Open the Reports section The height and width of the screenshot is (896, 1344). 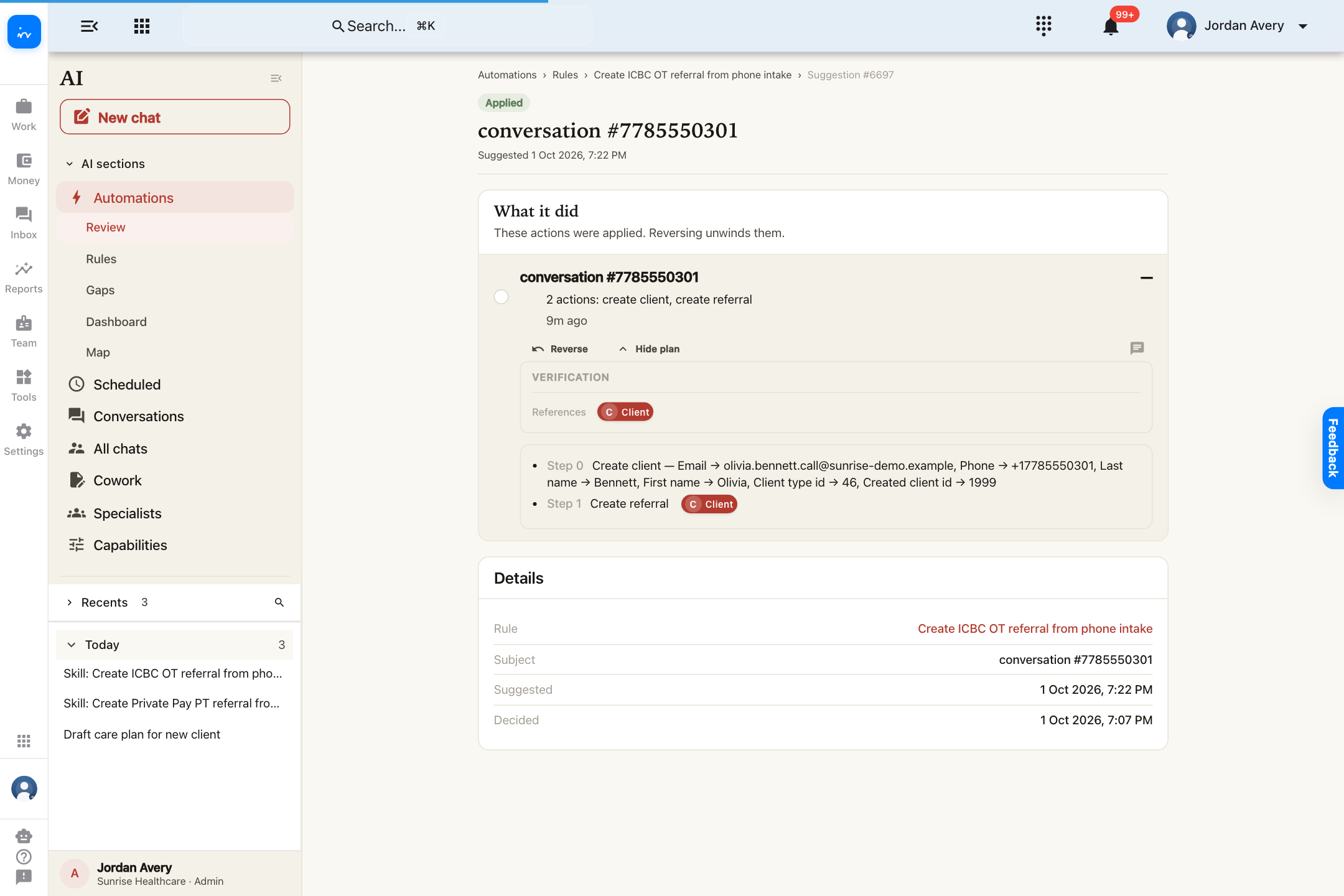click(24, 278)
